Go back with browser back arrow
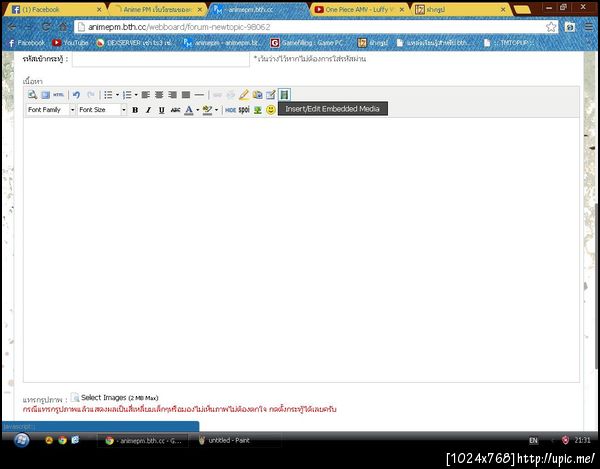 tap(11, 27)
